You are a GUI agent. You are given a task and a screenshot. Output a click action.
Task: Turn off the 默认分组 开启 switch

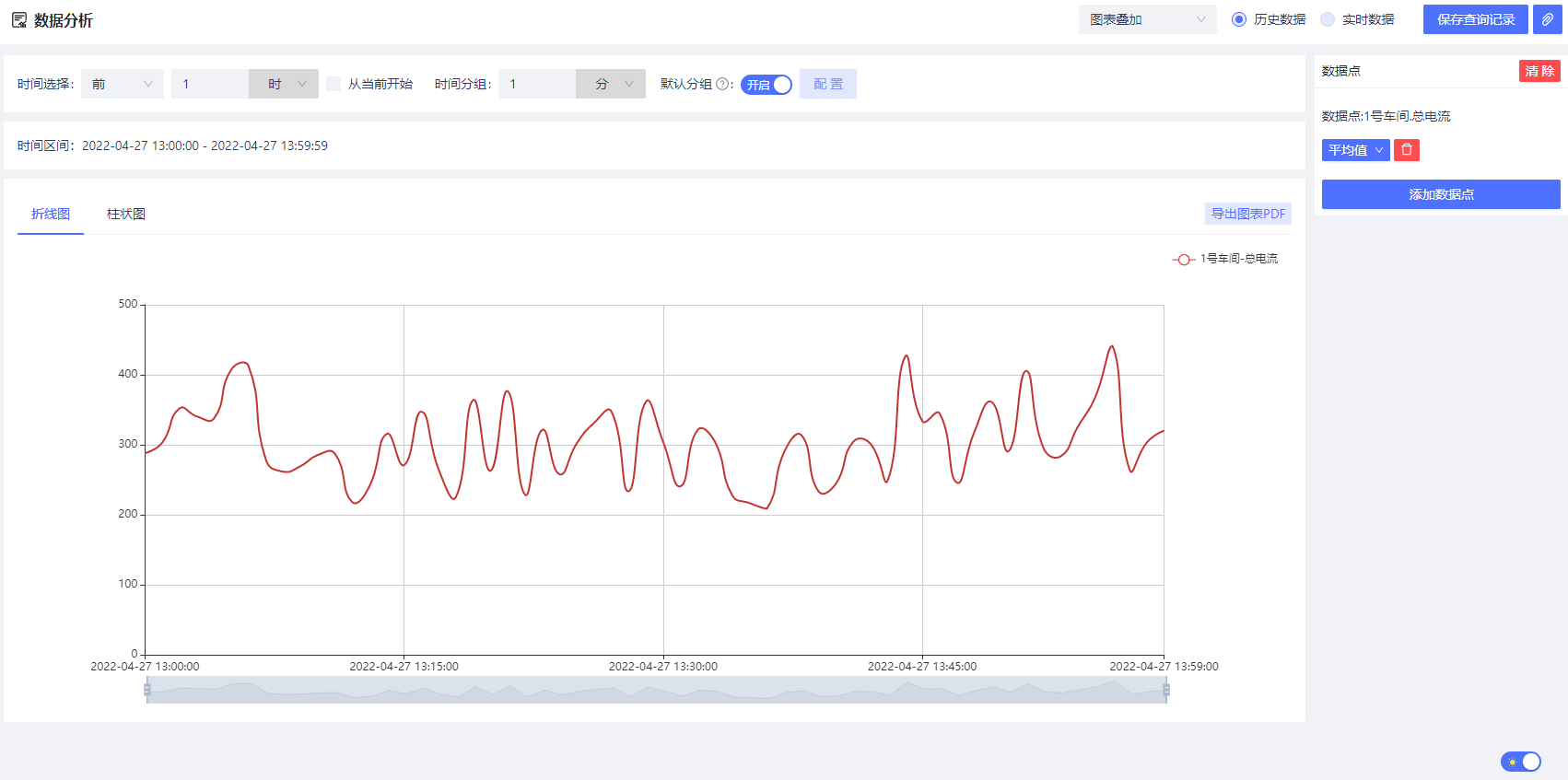click(x=766, y=85)
